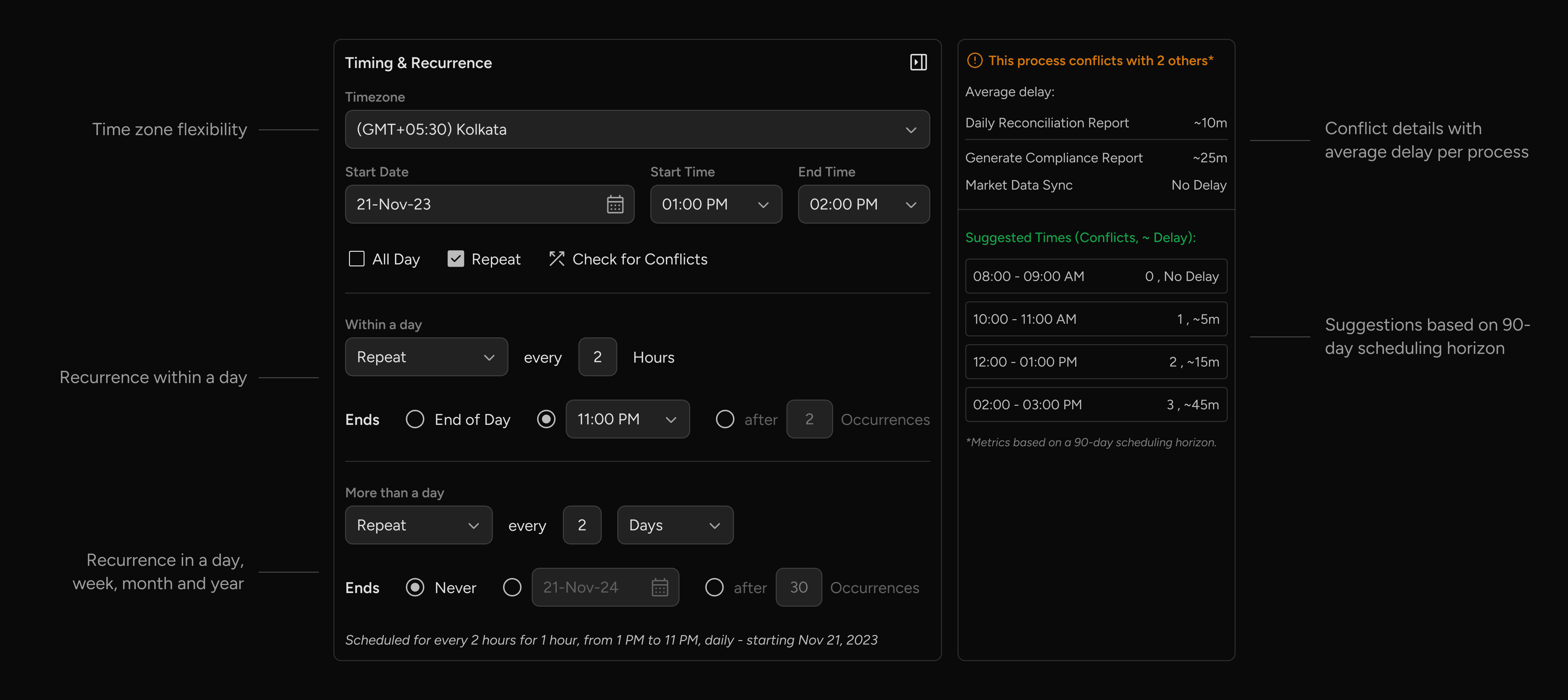The width and height of the screenshot is (1568, 700).
Task: Click the 'Within a day' section label
Action: 383,324
